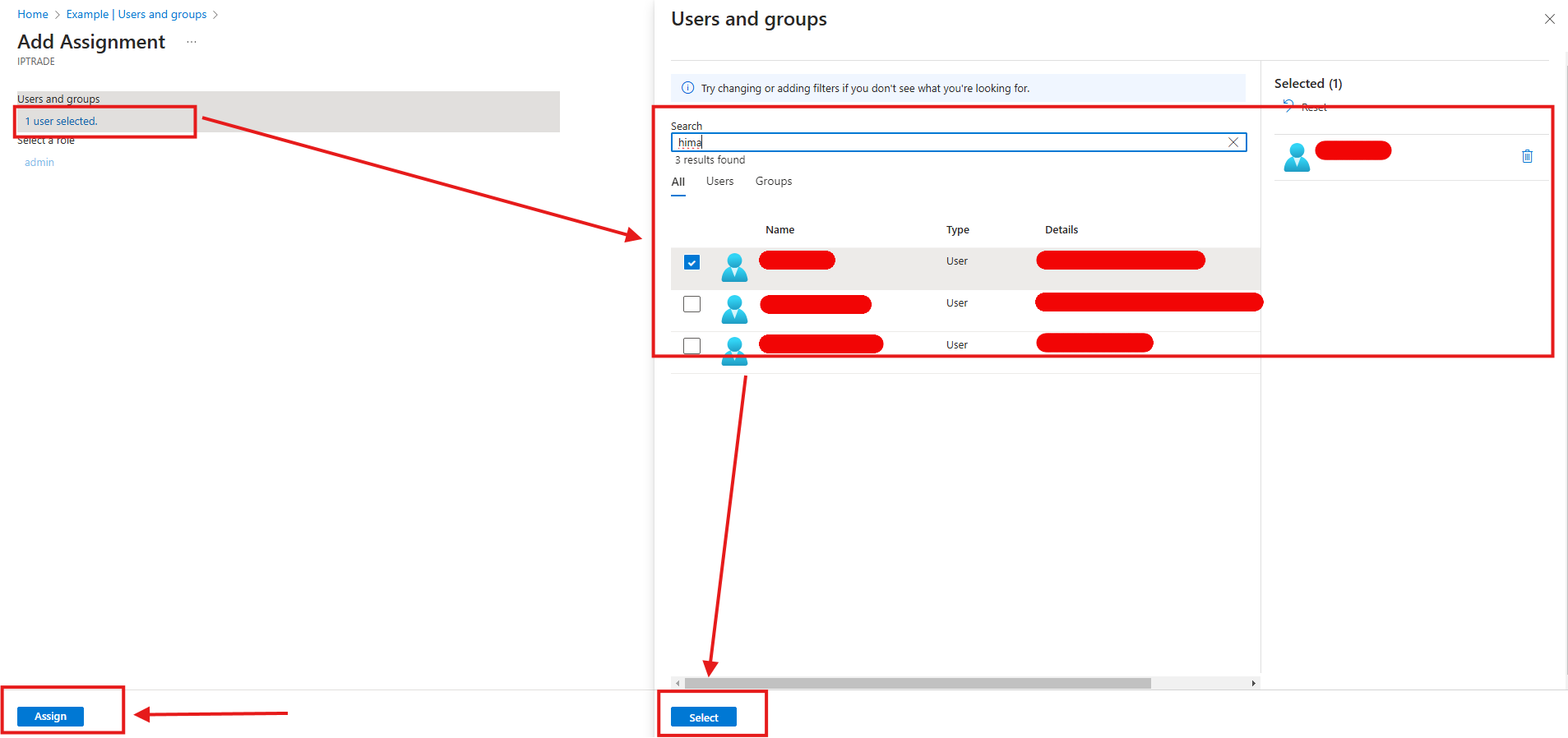Click the admin role link
This screenshot has width=1568, height=738.
coord(39,163)
